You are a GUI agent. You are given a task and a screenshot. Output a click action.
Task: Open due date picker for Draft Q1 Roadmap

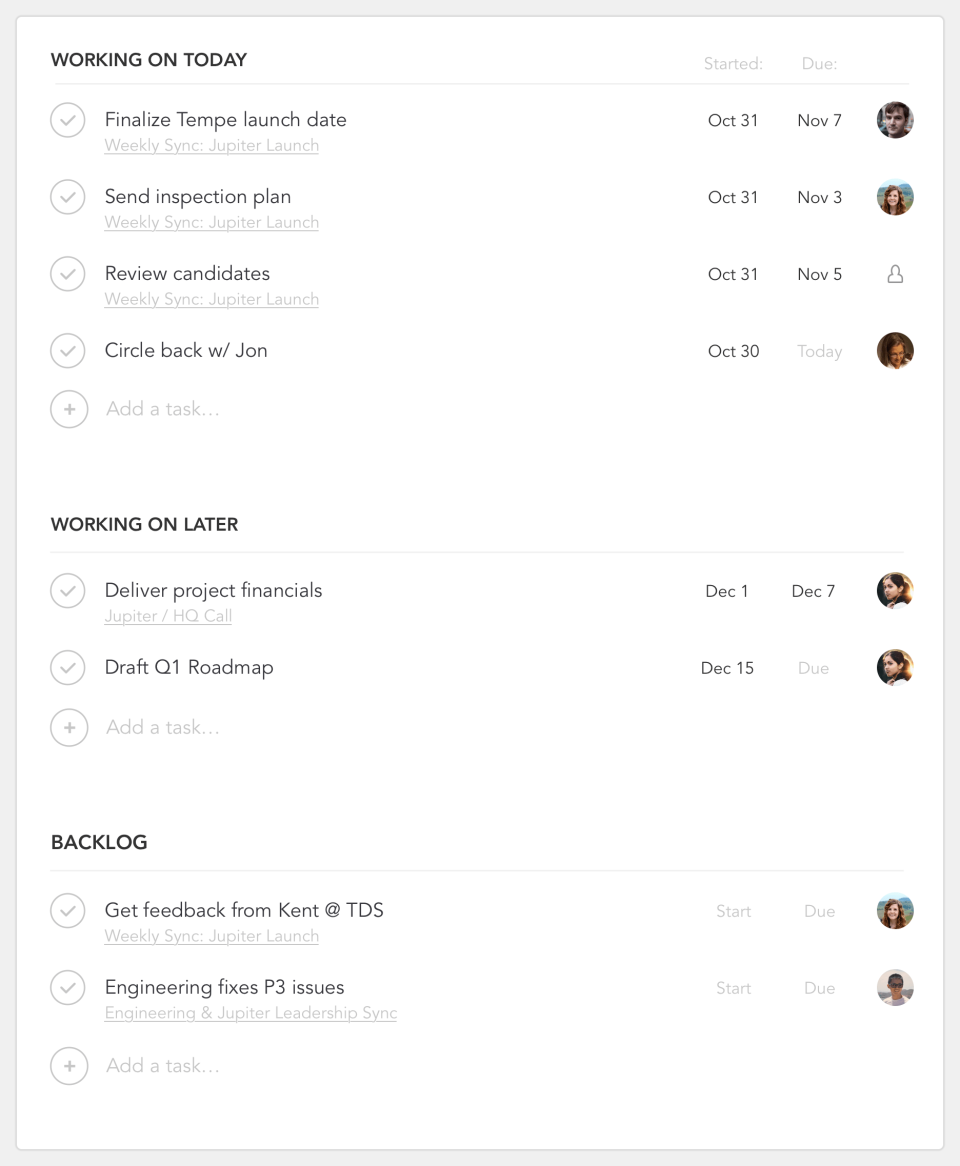pyautogui.click(x=813, y=668)
